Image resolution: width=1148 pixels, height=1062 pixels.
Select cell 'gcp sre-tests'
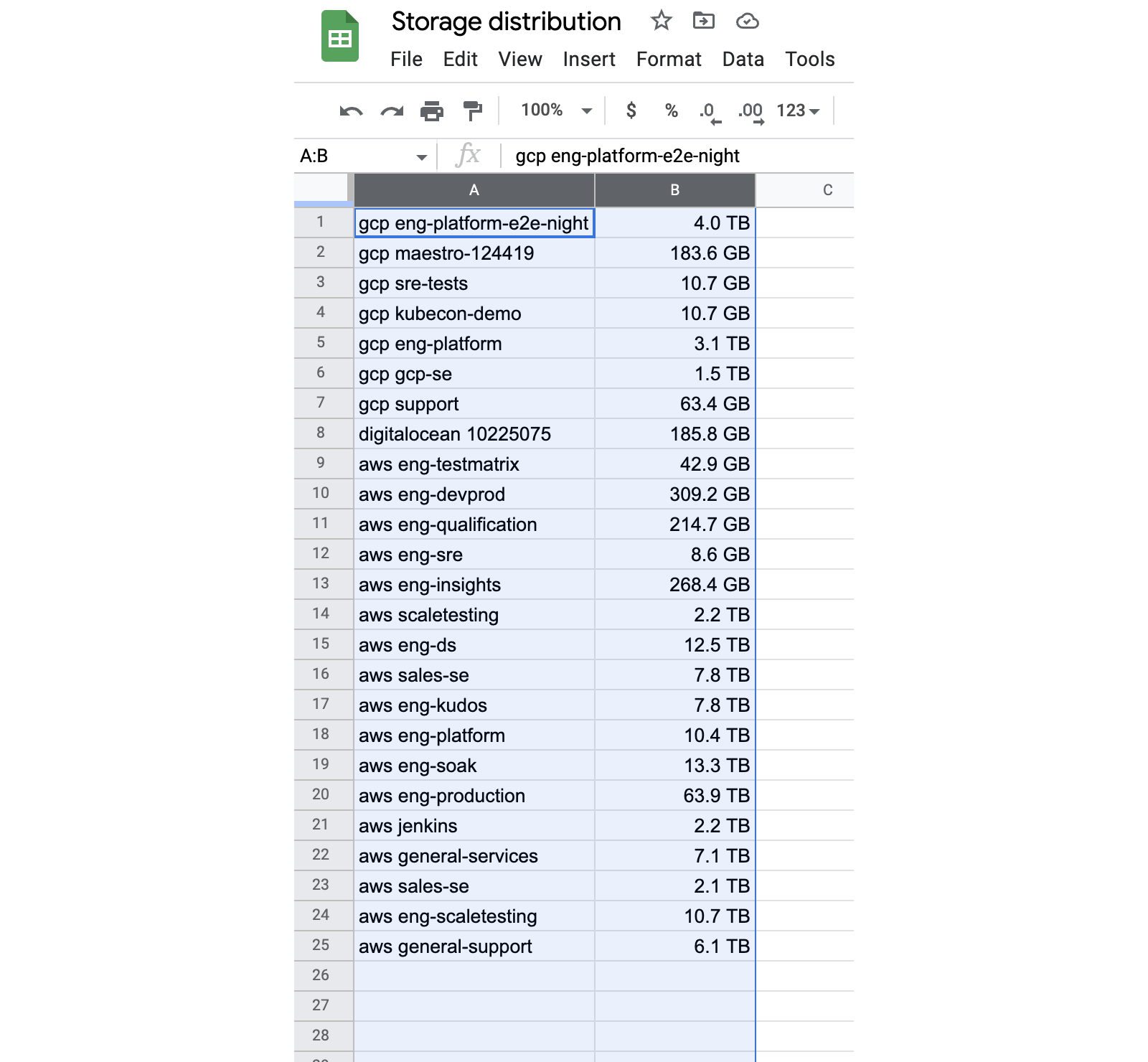point(474,283)
